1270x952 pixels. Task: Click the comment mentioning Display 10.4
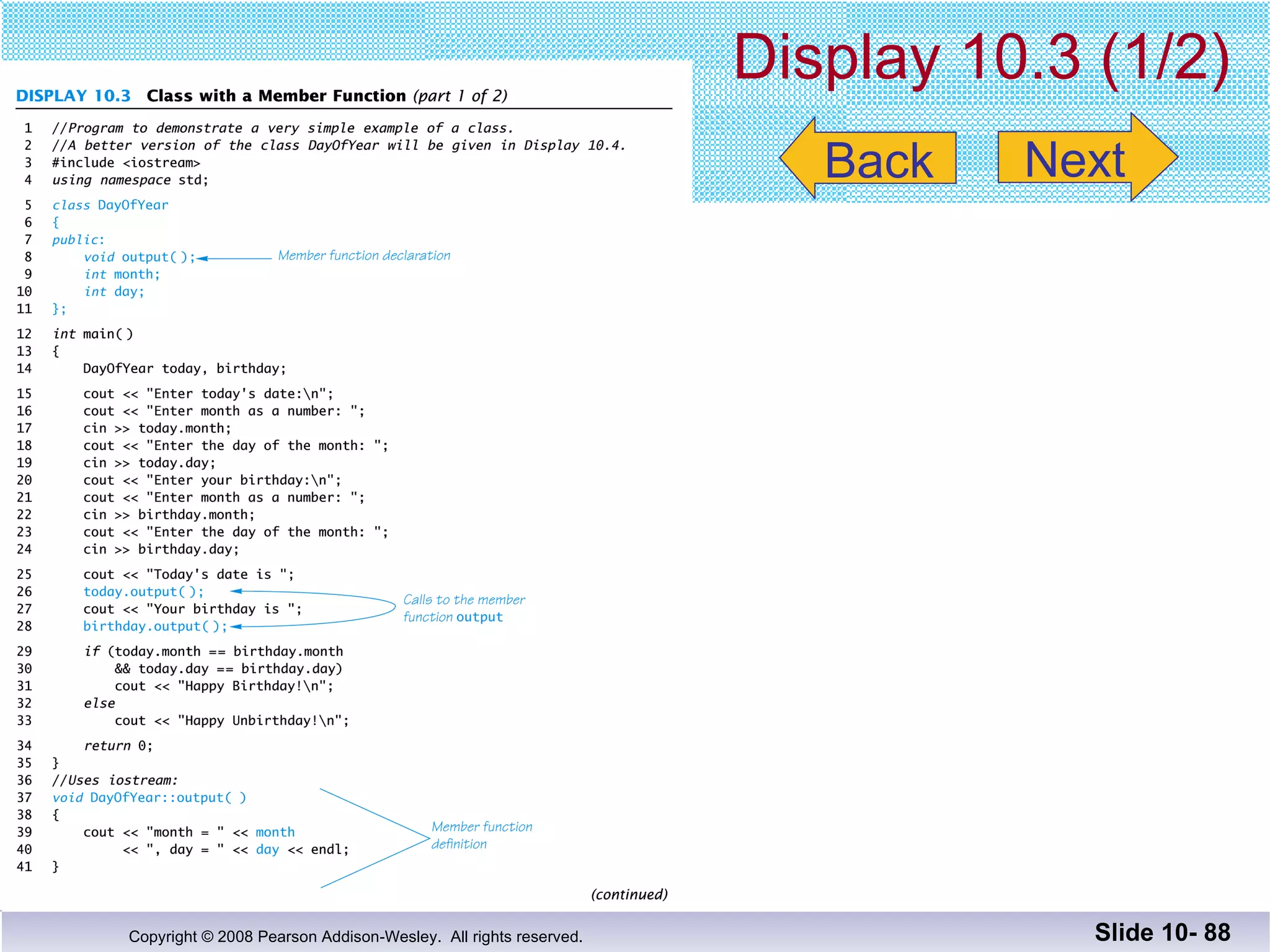339,146
